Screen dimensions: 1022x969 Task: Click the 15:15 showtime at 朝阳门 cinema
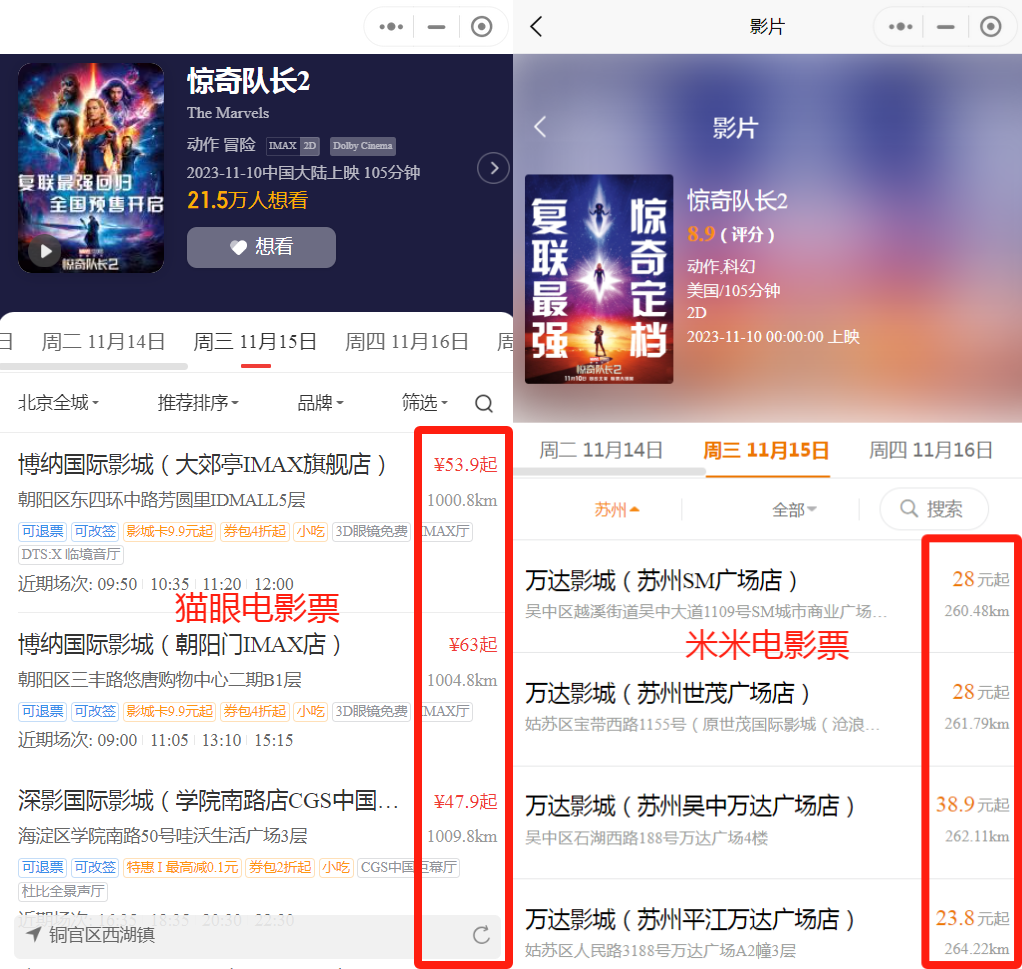click(x=274, y=740)
